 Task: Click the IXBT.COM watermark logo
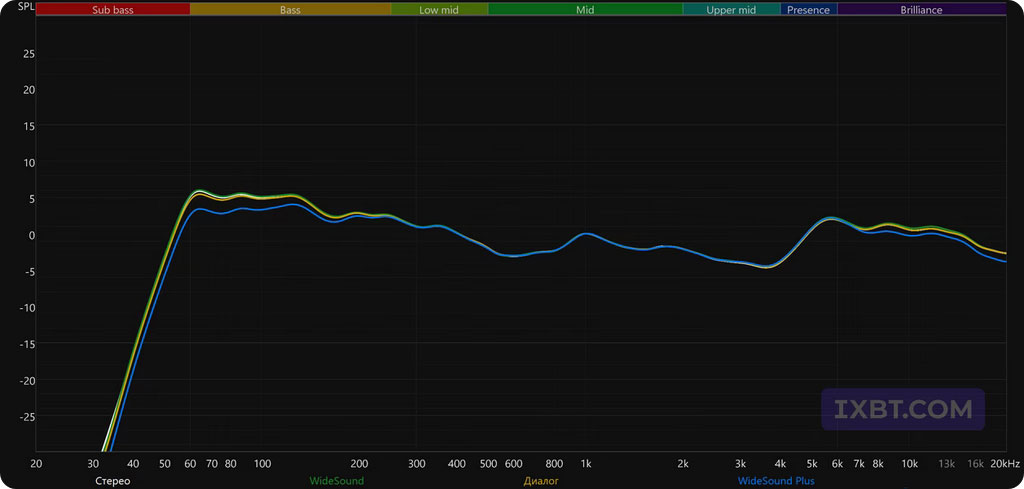pos(903,409)
